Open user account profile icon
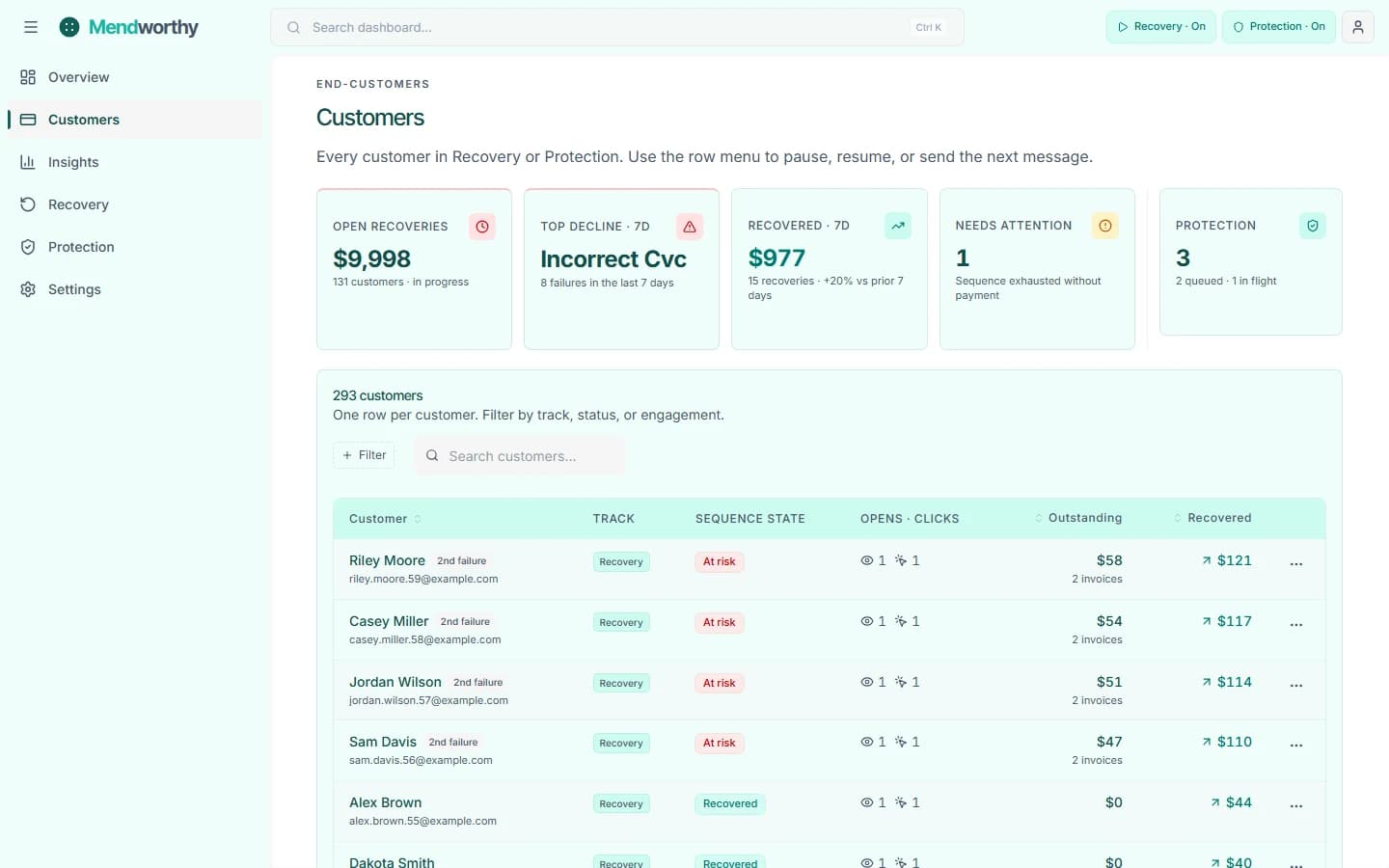Image resolution: width=1389 pixels, height=868 pixels. (1358, 27)
